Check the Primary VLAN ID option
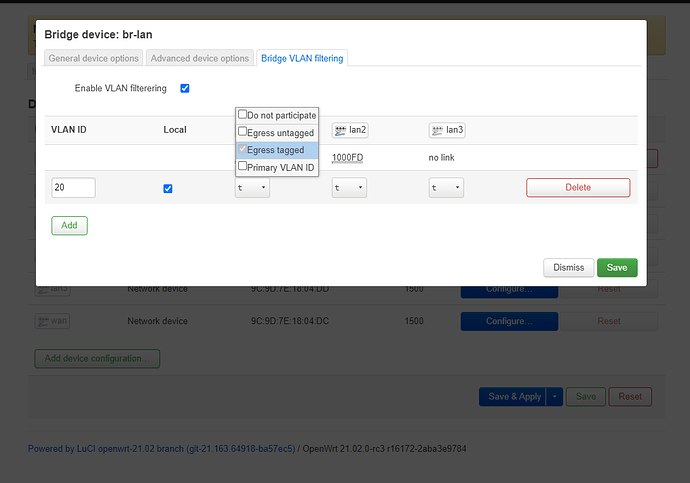This screenshot has height=483, width=690. (242, 166)
